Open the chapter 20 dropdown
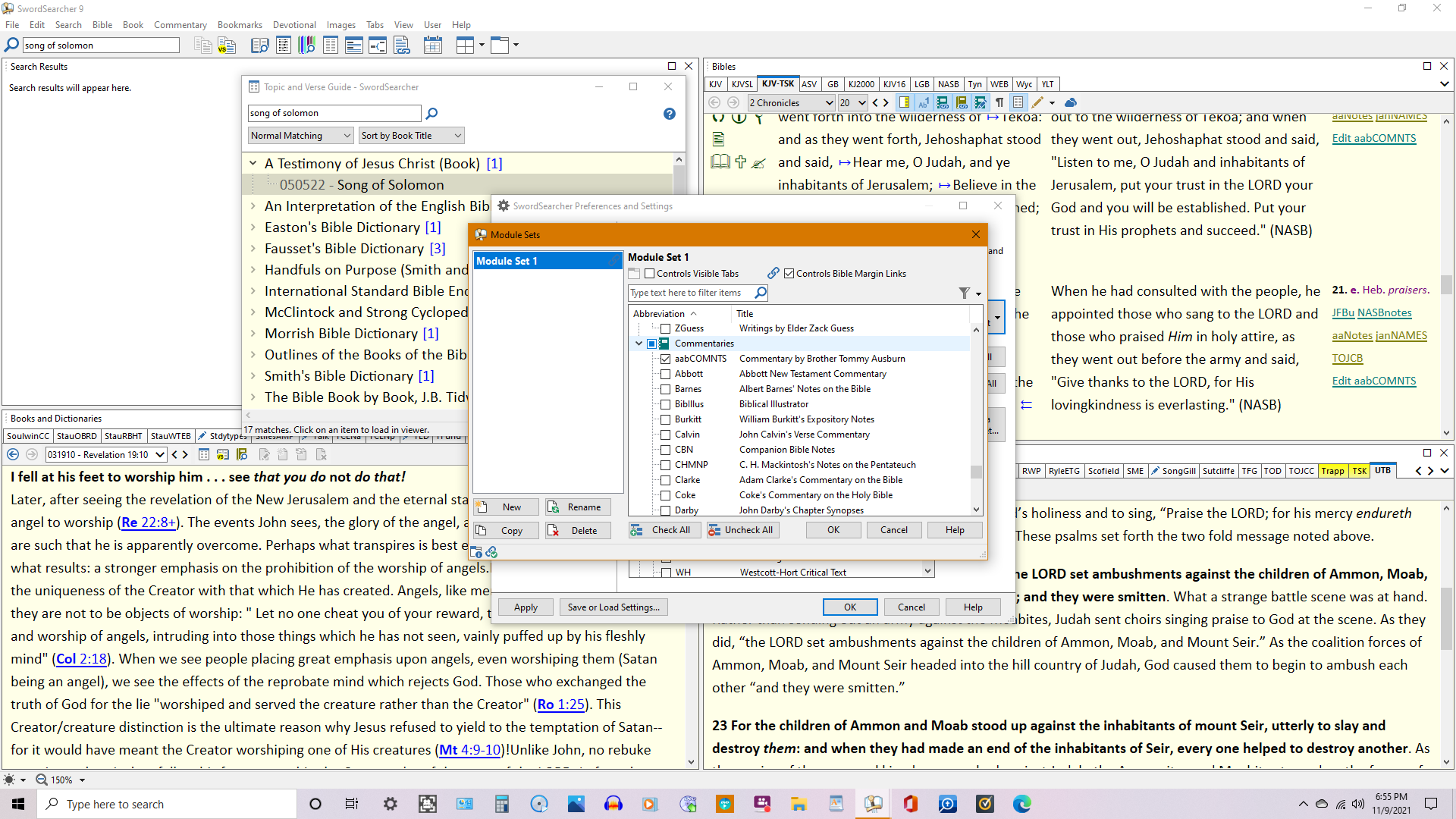Viewport: 1456px width, 819px height. [852, 102]
